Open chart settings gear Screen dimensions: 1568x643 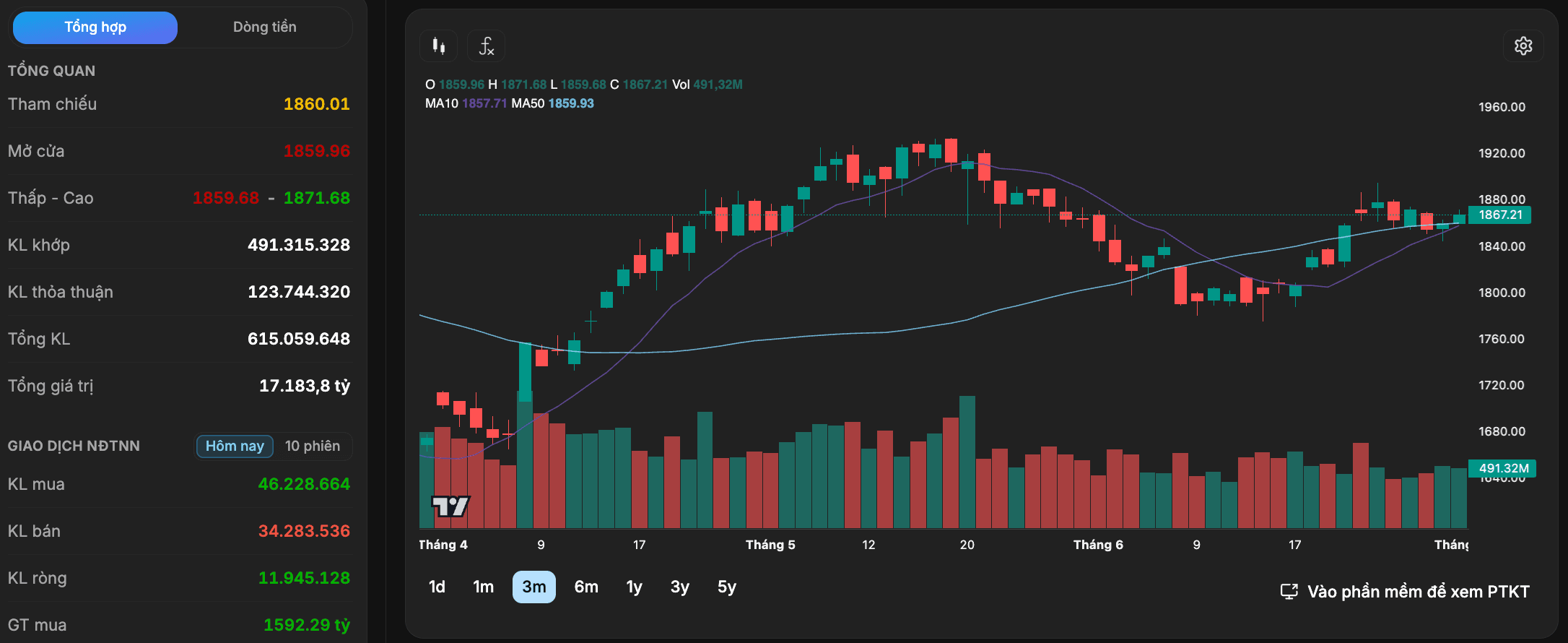(1523, 46)
